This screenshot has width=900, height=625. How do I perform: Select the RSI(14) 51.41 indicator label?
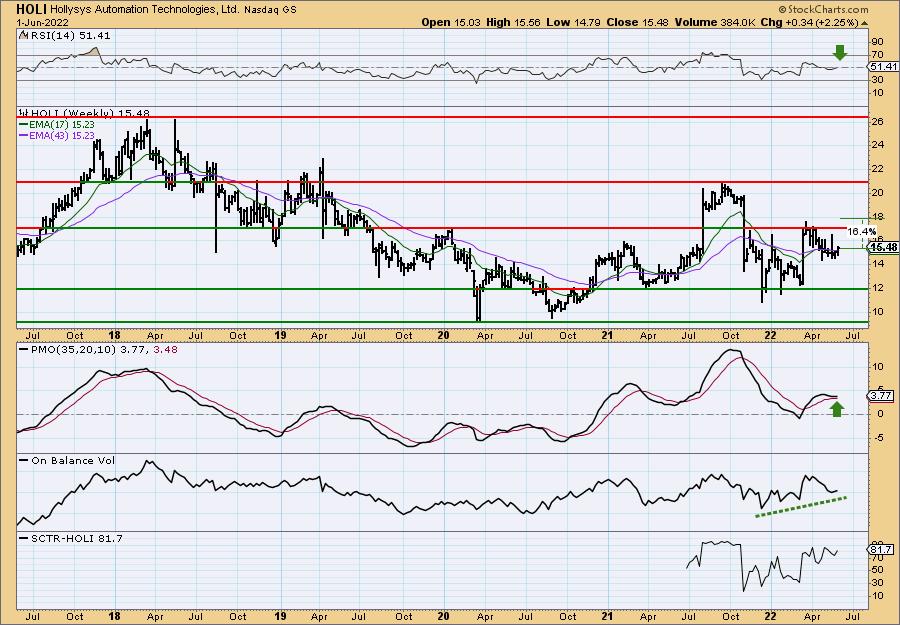pyautogui.click(x=69, y=35)
